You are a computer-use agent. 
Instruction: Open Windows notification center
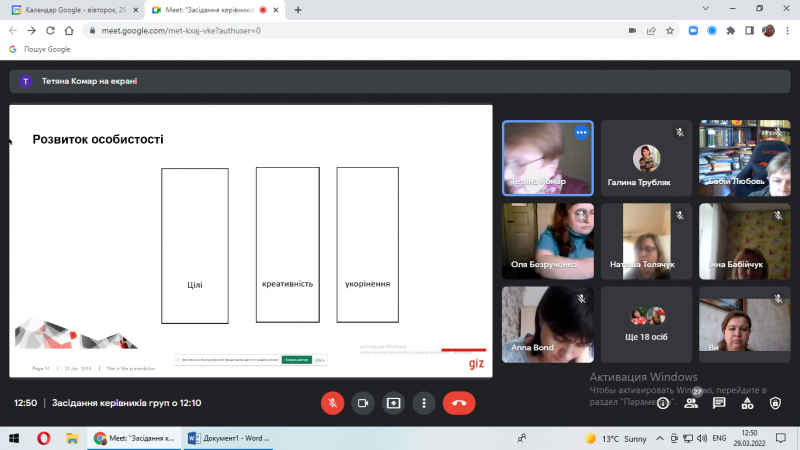coord(781,438)
